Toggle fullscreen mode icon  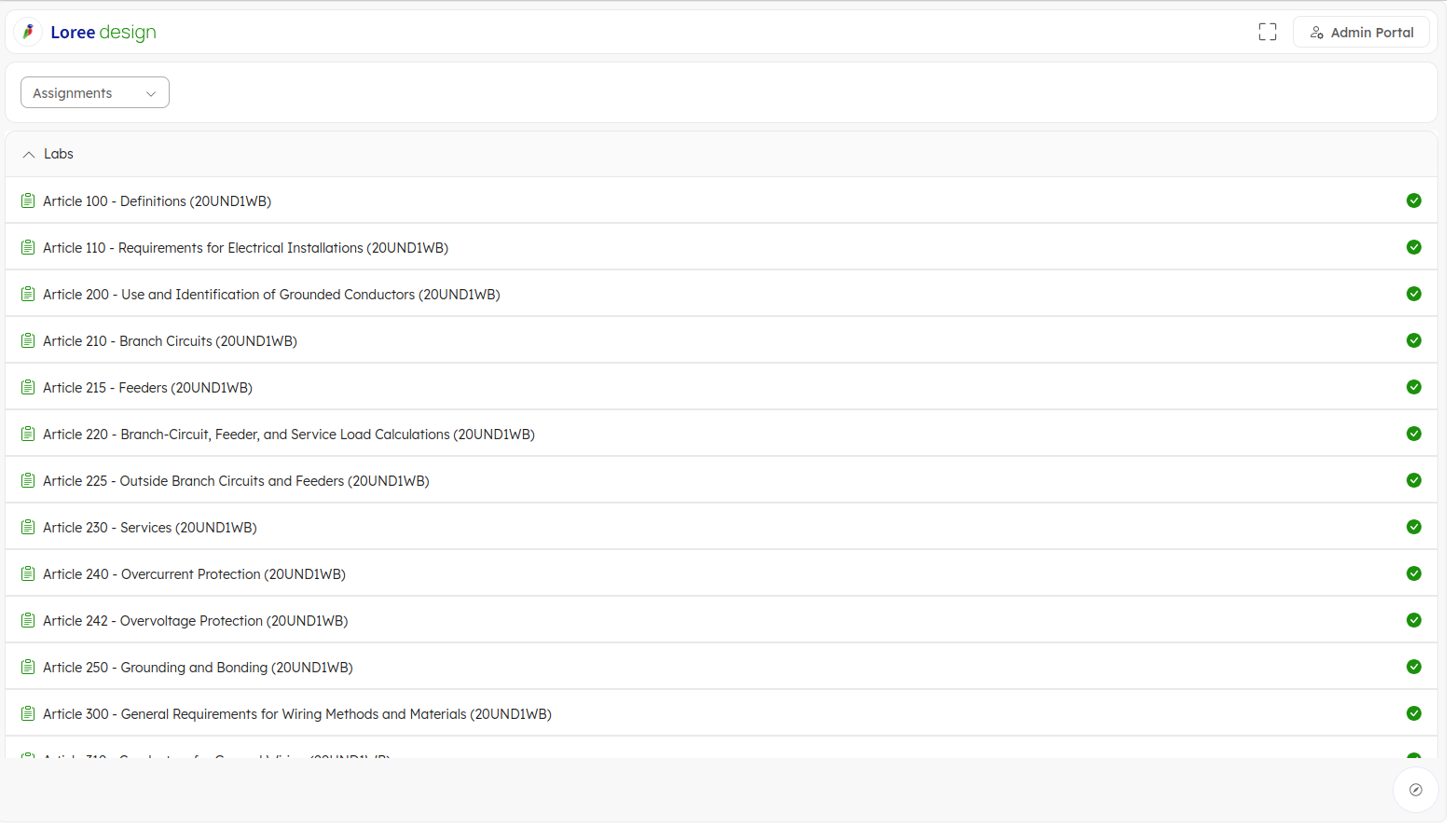coord(1267,32)
